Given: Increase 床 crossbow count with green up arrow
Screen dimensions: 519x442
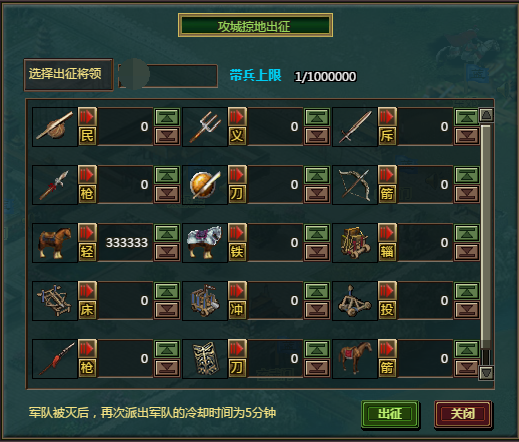Looking at the screenshot, I should click(167, 291).
